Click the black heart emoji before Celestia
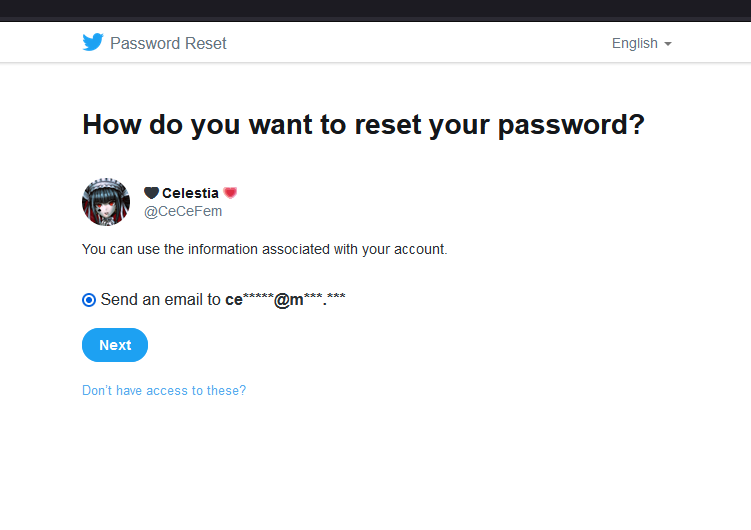Image resolution: width=751 pixels, height=530 pixels. [x=151, y=193]
